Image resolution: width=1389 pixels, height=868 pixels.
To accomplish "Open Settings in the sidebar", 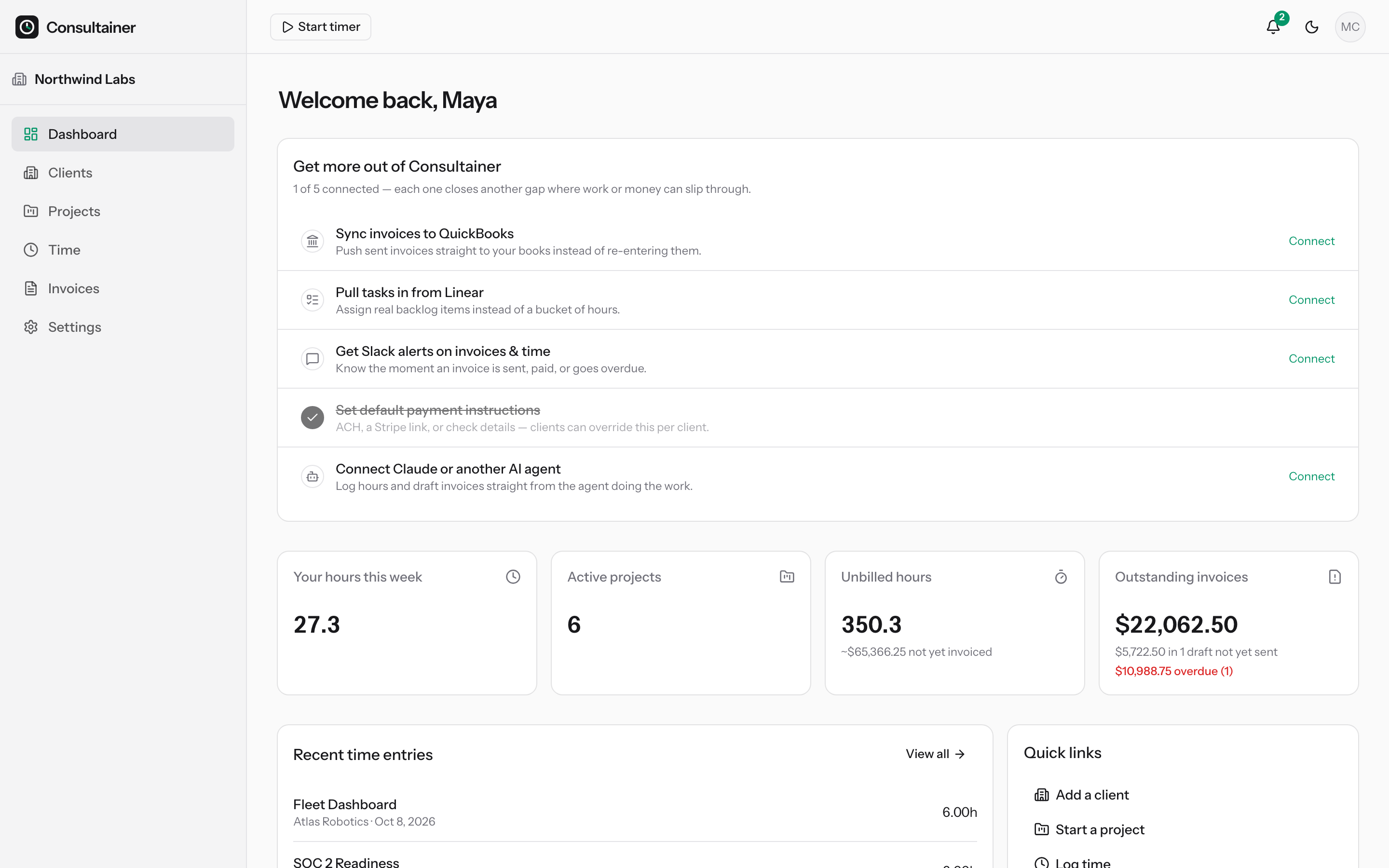I will [123, 327].
